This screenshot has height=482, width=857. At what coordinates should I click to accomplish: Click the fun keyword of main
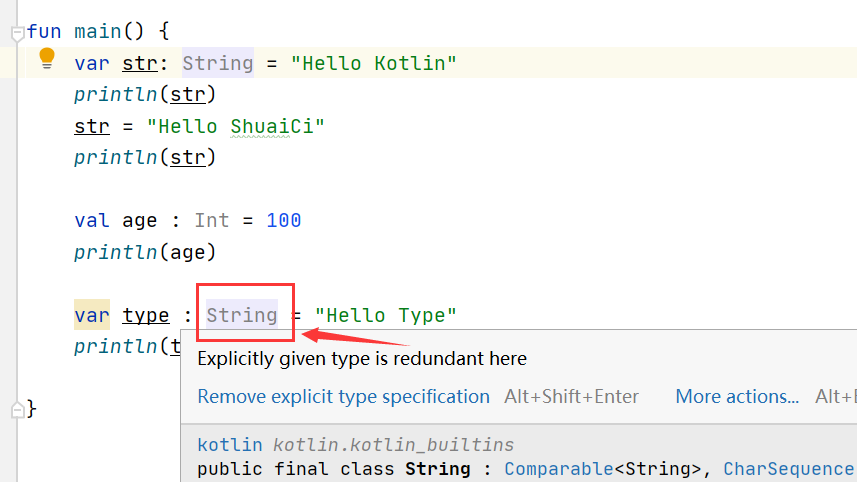(44, 32)
